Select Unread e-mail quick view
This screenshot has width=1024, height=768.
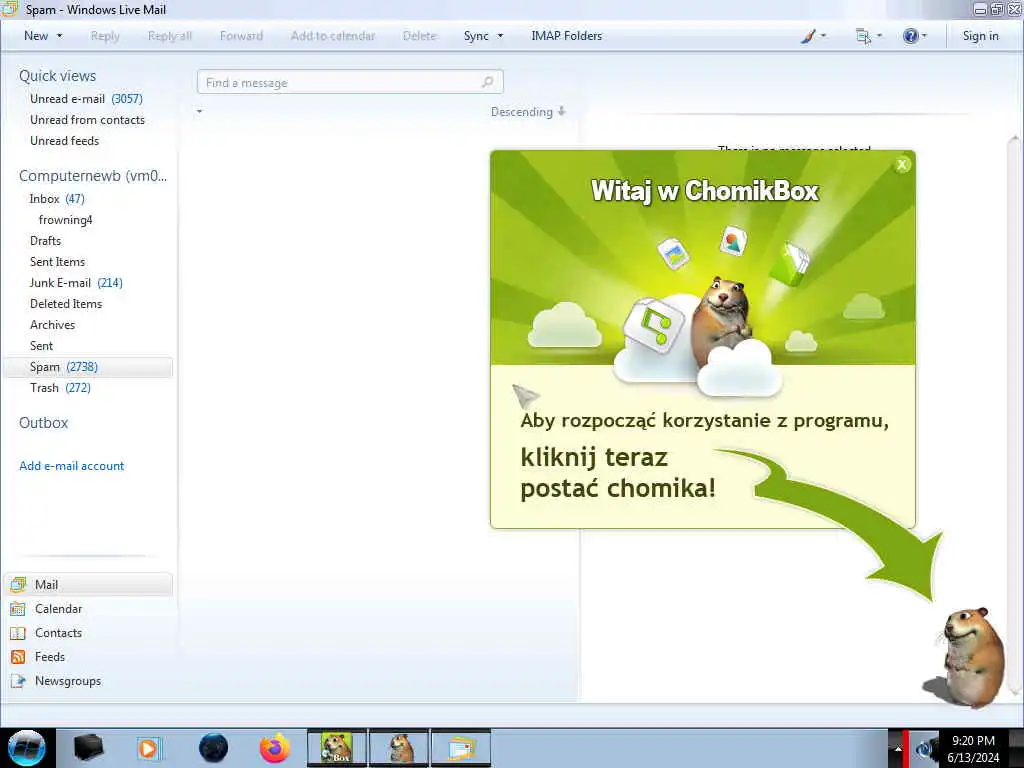[86, 99]
